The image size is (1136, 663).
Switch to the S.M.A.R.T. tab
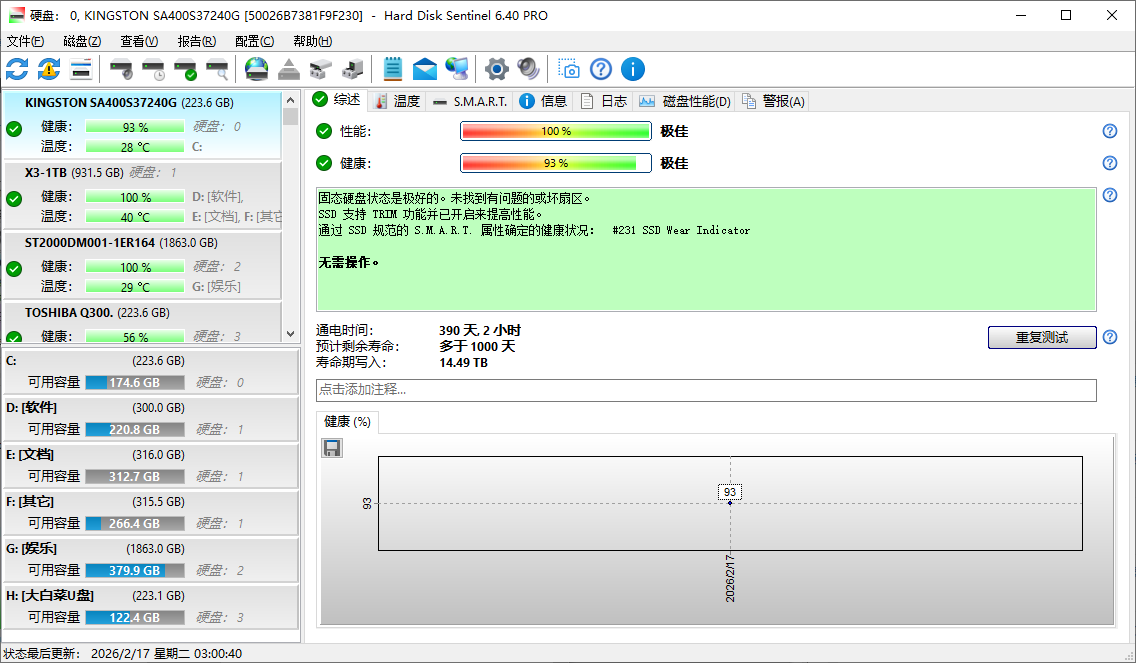point(470,101)
